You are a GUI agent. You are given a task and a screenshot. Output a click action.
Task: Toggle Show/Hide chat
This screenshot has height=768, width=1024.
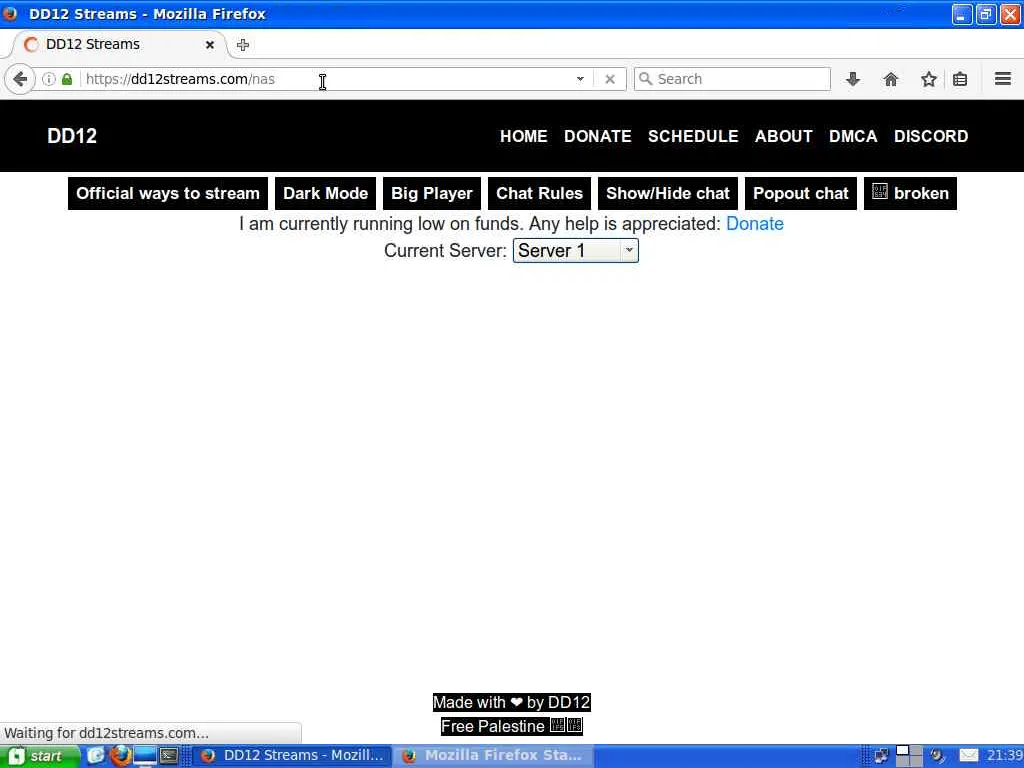667,193
